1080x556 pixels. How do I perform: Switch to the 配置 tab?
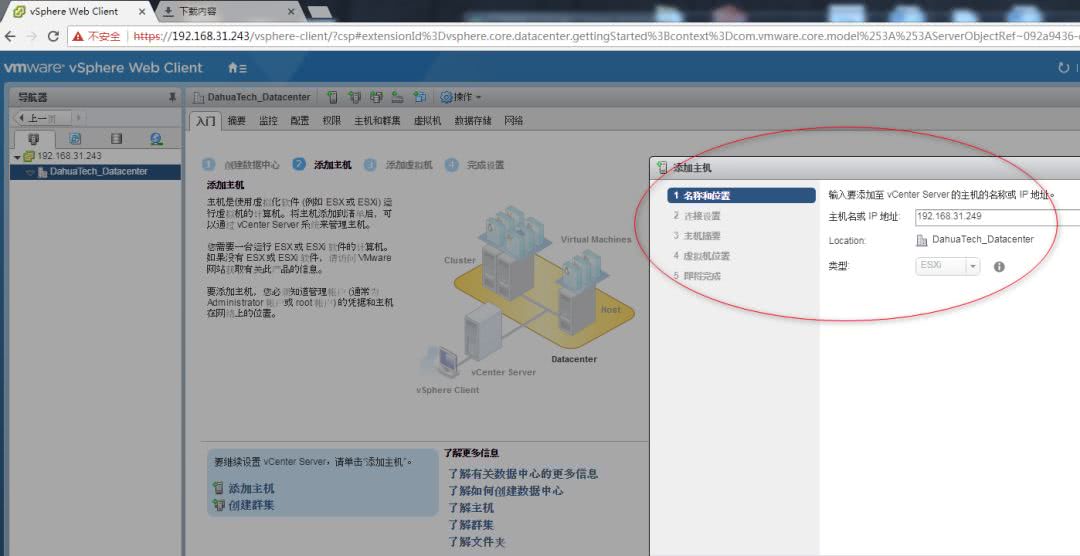pos(300,121)
